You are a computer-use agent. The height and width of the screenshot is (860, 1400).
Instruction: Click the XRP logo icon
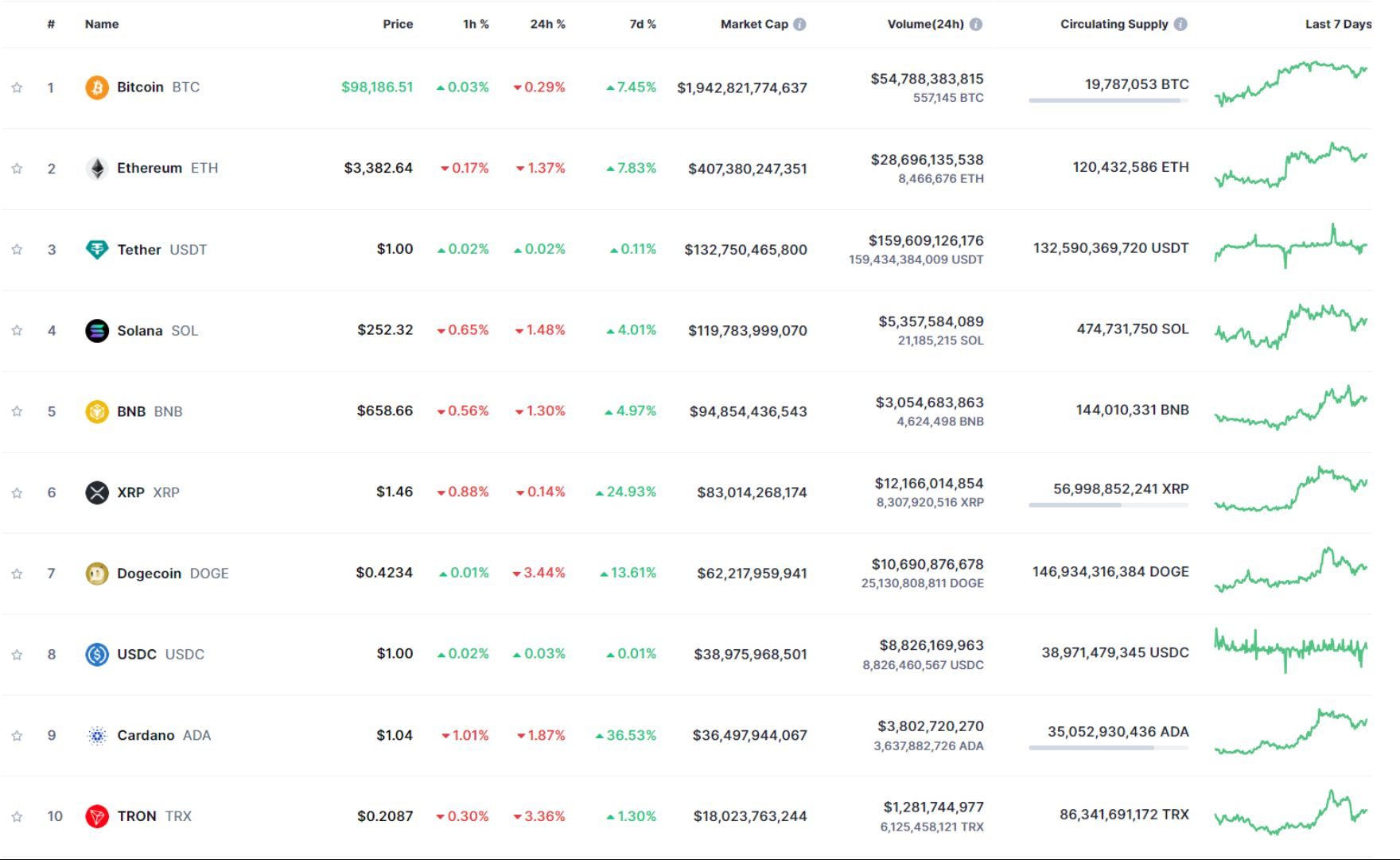point(96,492)
